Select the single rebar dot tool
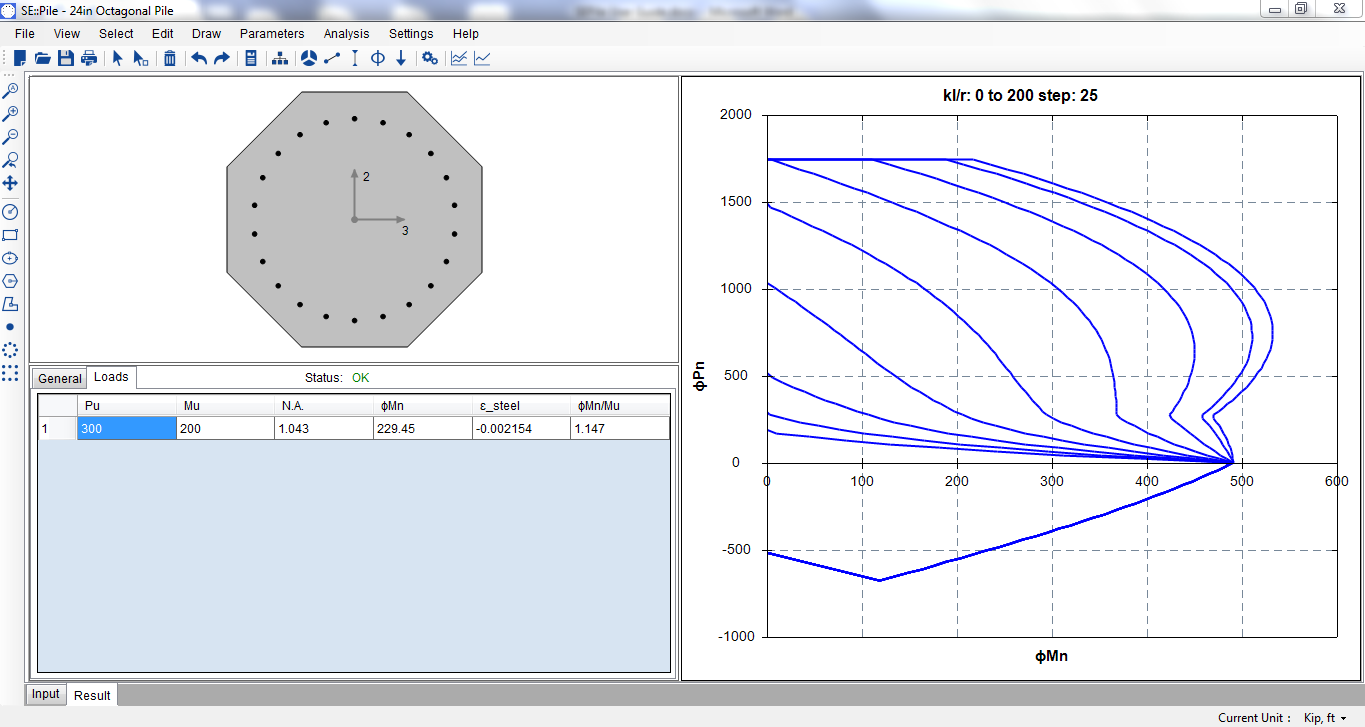This screenshot has height=727, width=1365. pos(10,327)
